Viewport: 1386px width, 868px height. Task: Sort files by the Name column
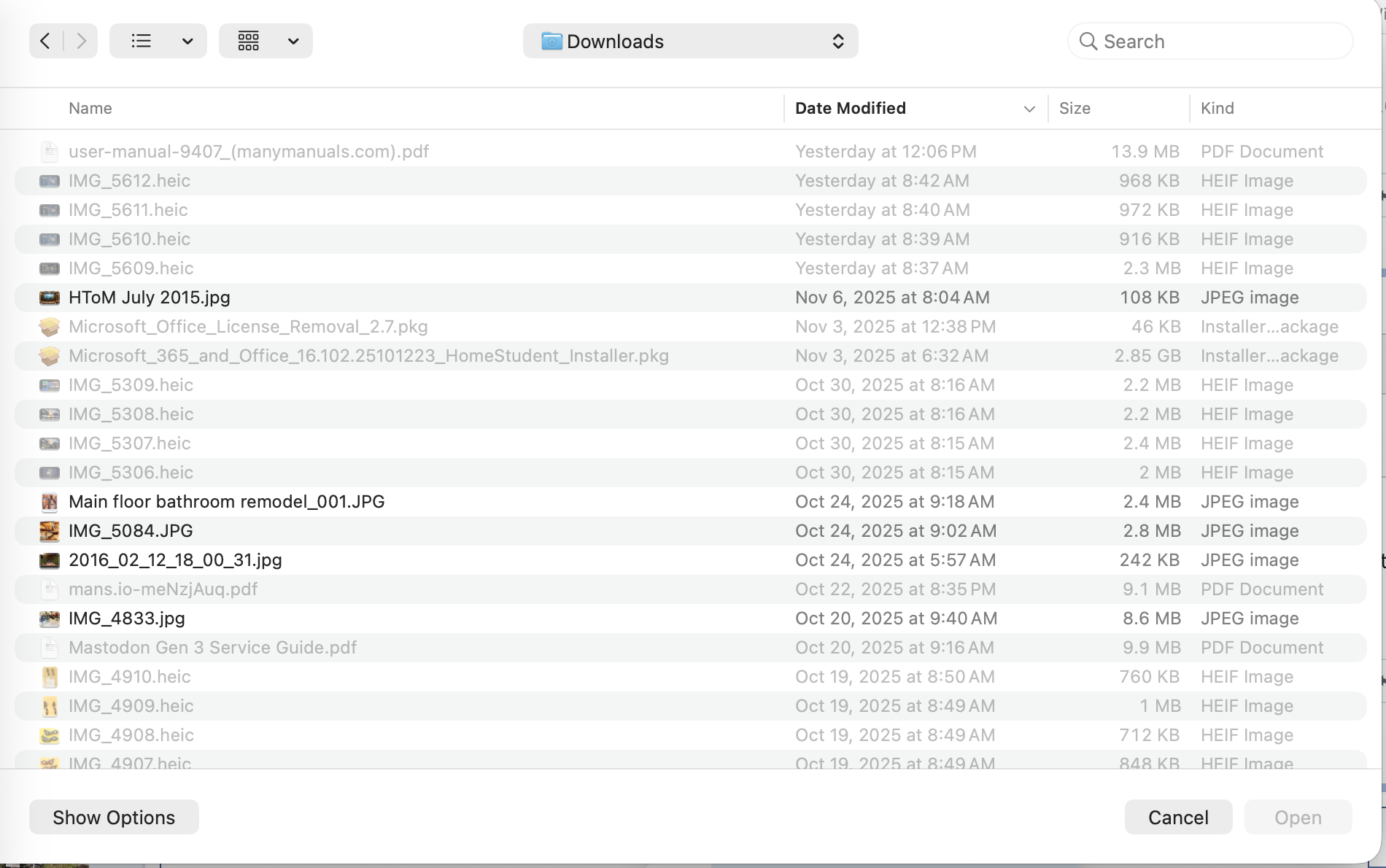[90, 108]
